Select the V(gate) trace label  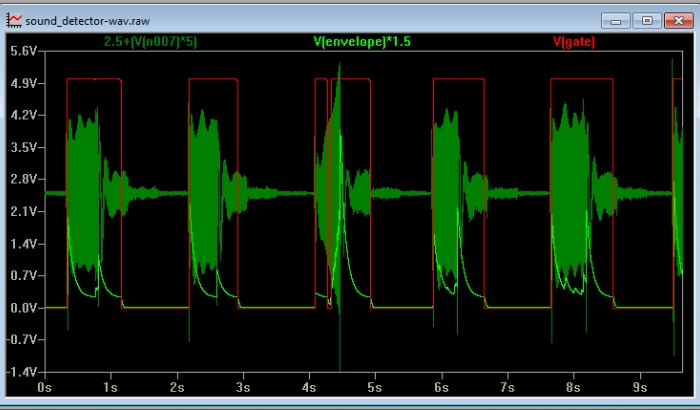pos(574,42)
